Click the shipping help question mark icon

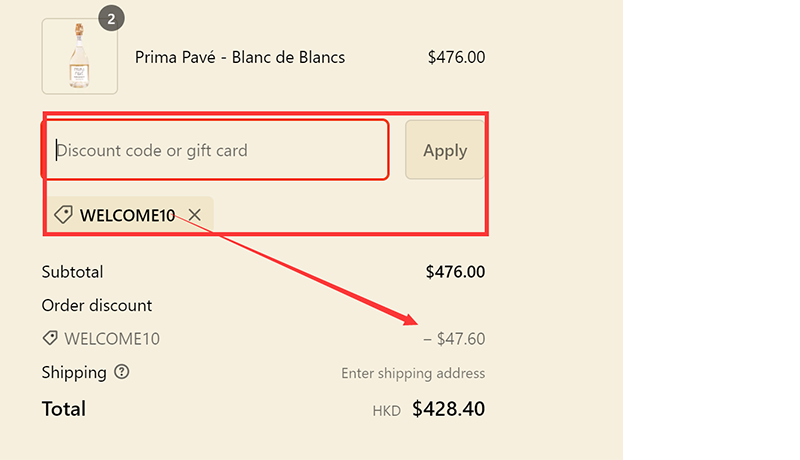[x=122, y=372]
